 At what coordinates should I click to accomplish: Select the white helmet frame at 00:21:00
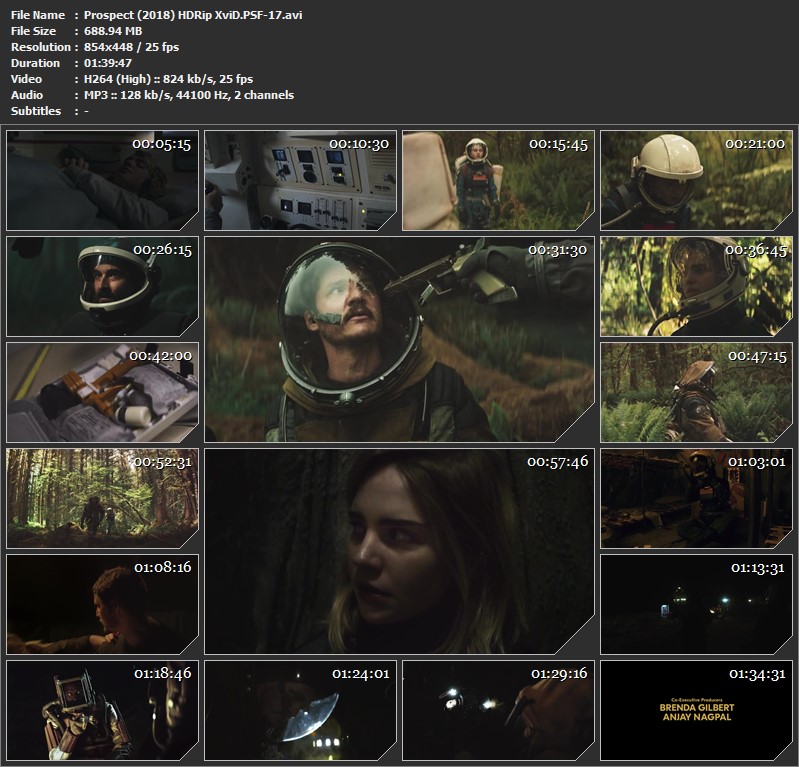point(696,180)
